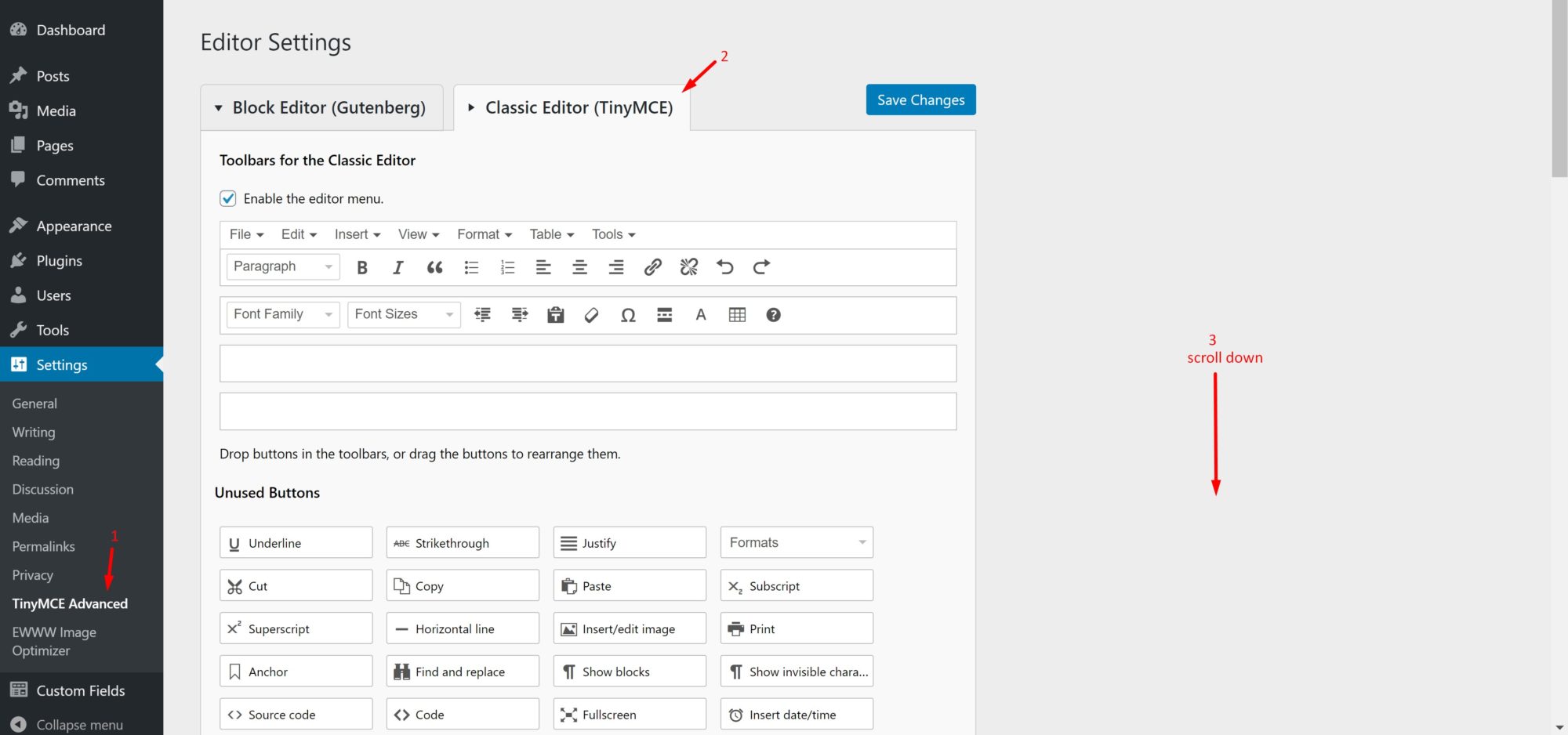Open the Paragraph format dropdown
The width and height of the screenshot is (1568, 735).
tap(283, 266)
